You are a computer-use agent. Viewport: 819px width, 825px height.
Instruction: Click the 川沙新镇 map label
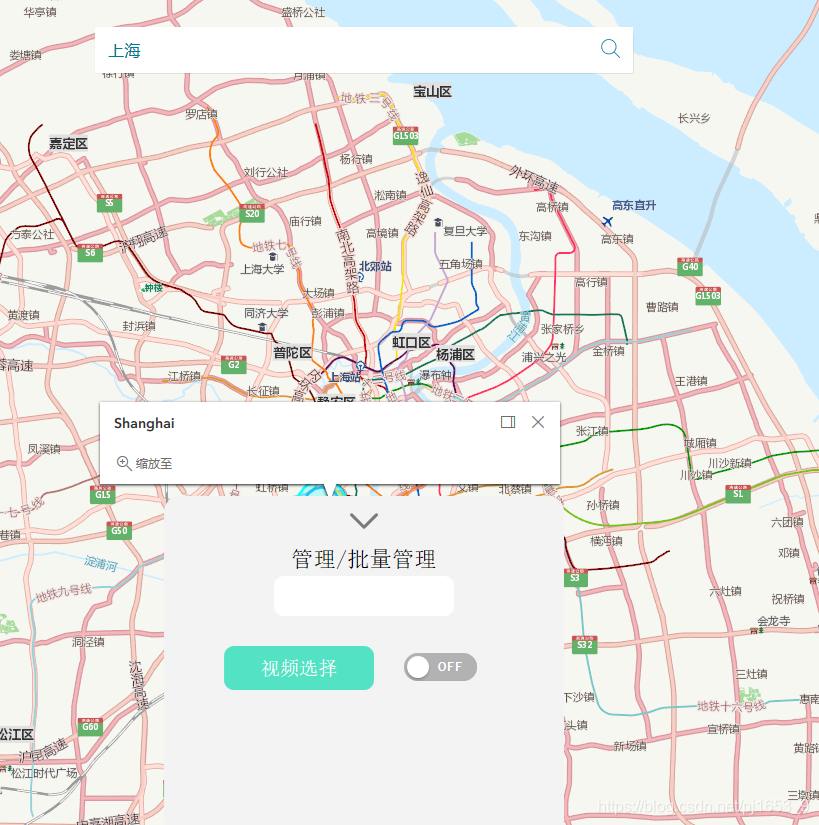730,463
